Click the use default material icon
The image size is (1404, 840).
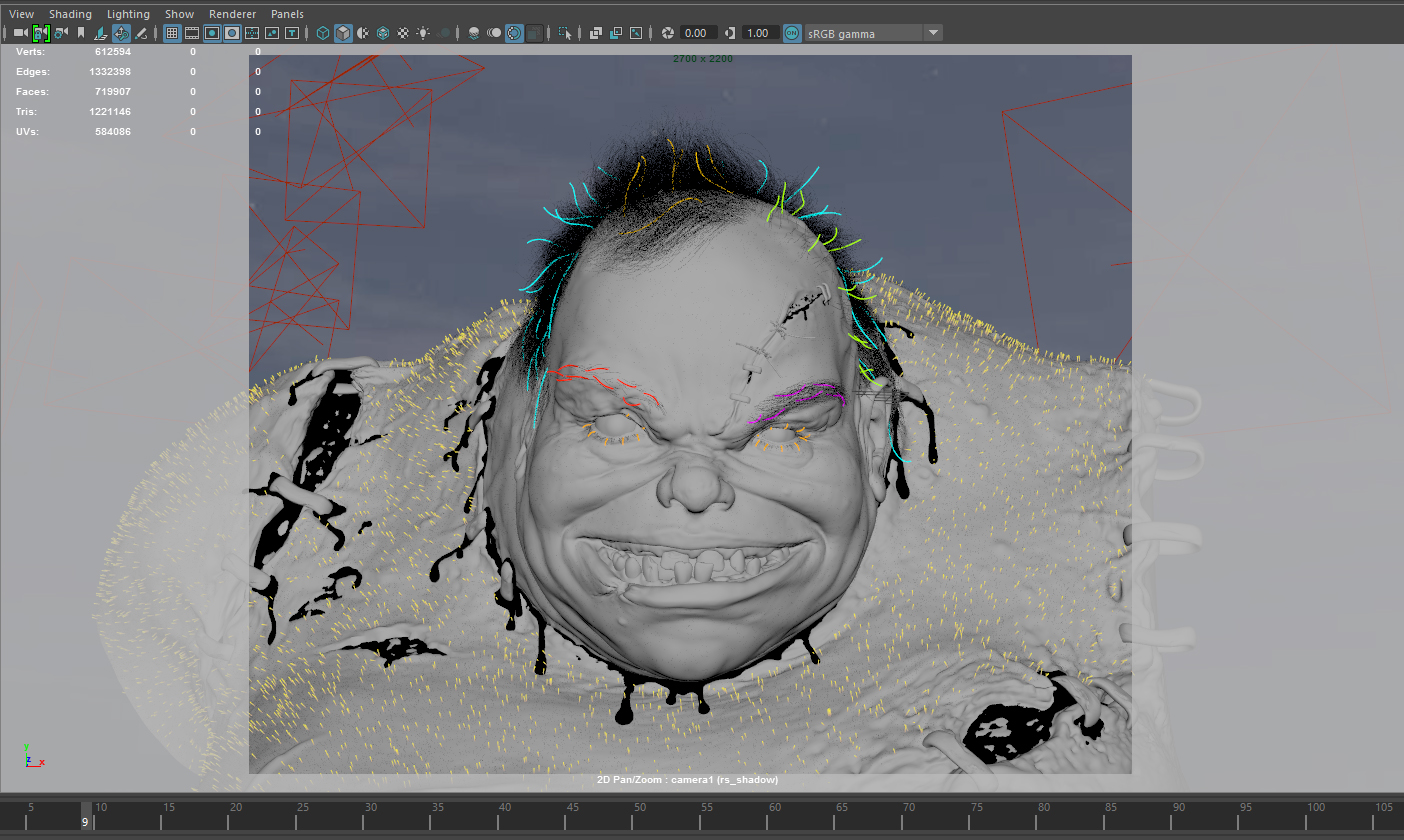click(363, 33)
